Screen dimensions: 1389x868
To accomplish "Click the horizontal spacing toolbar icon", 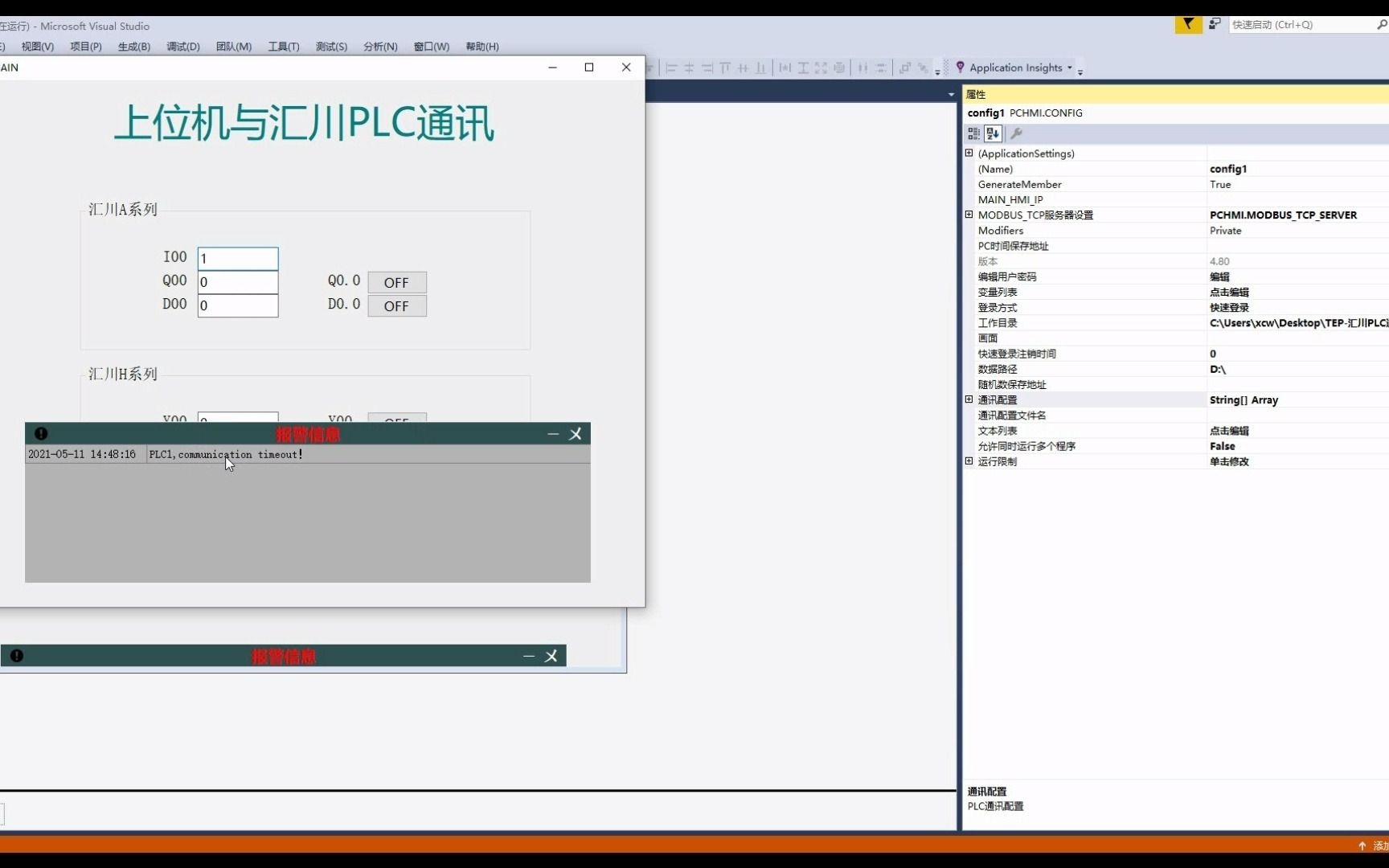I will point(862,68).
